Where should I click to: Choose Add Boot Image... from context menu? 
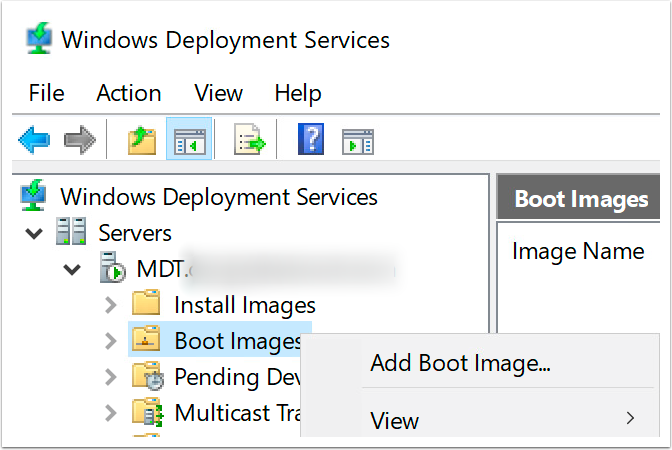click(x=460, y=363)
